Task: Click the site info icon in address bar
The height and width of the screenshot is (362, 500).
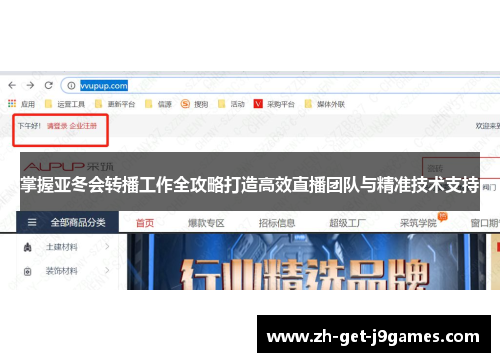Action: [x=71, y=86]
